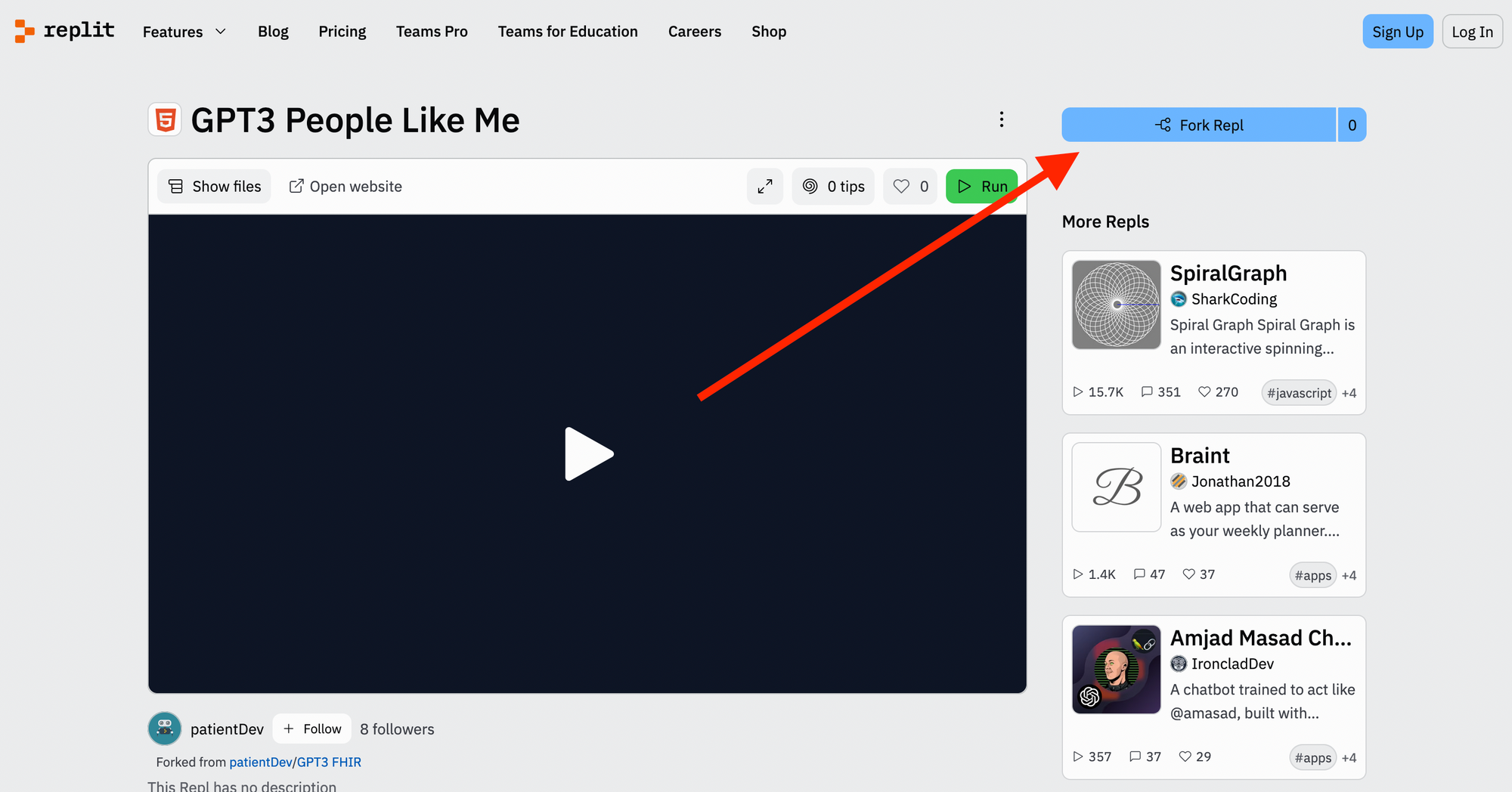The image size is (1512, 792).
Task: Click the GPT3 People Like Me title
Action: point(355,120)
